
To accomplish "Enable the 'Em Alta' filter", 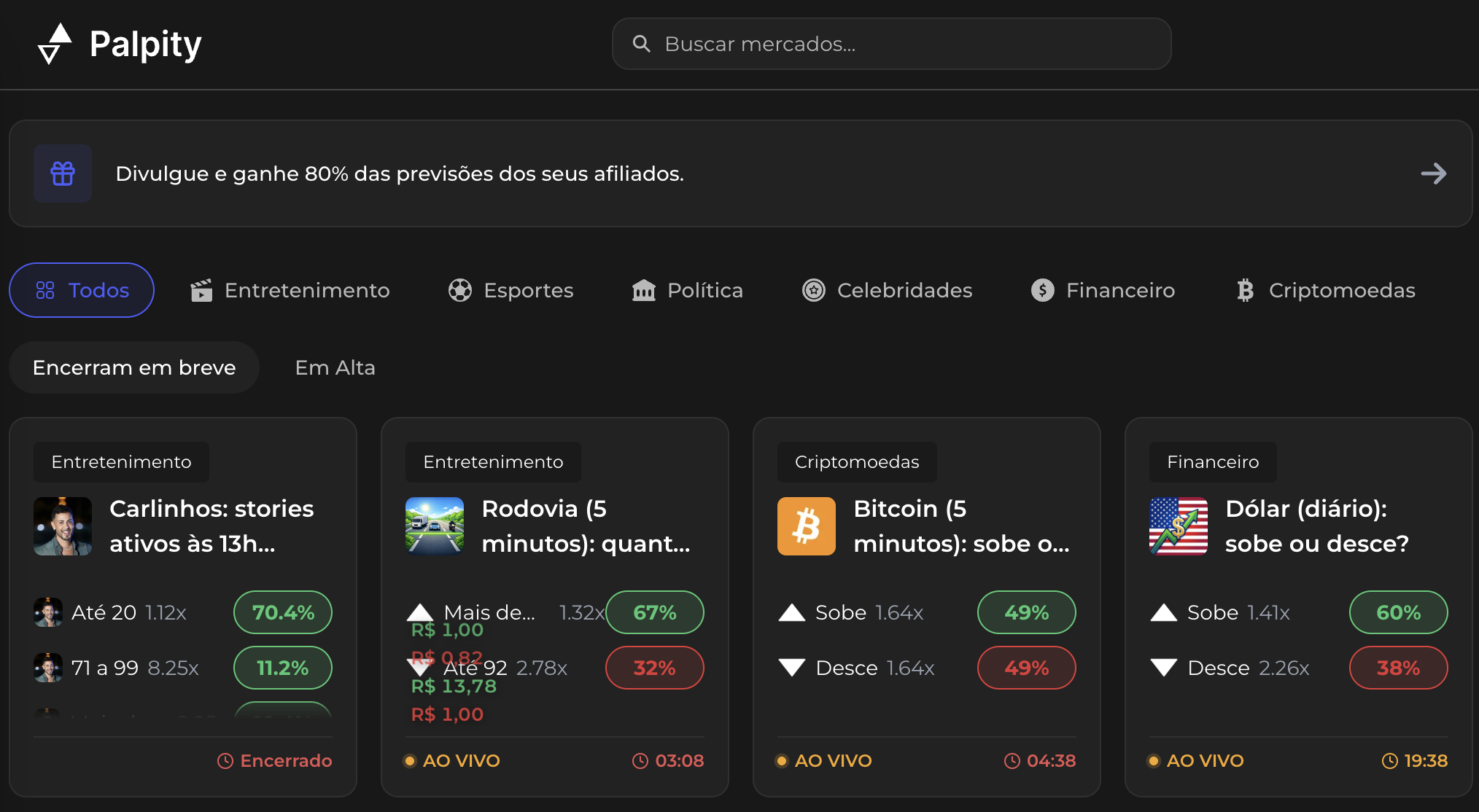I will (x=335, y=367).
